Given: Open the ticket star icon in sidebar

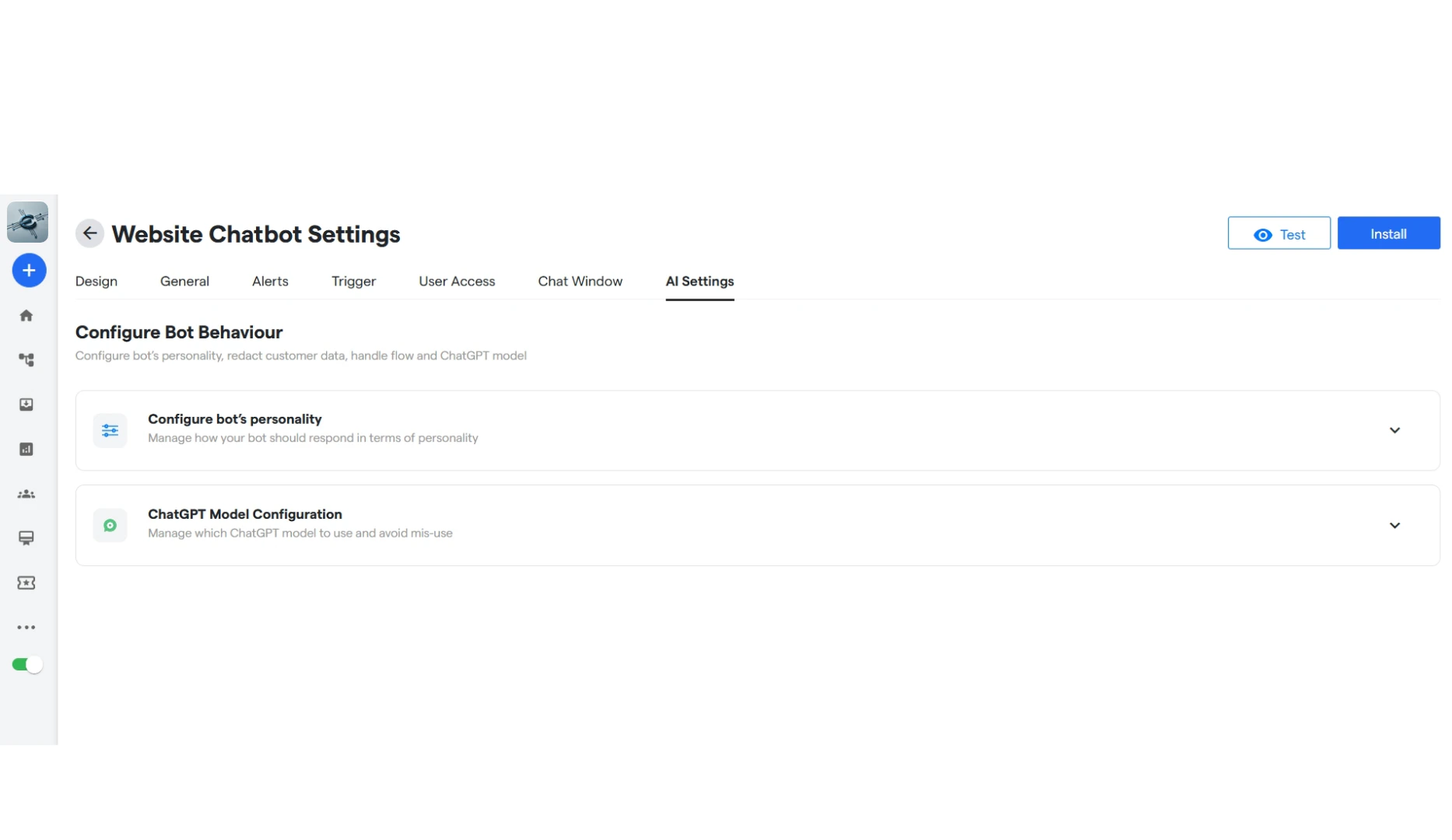Looking at the screenshot, I should coord(26,583).
